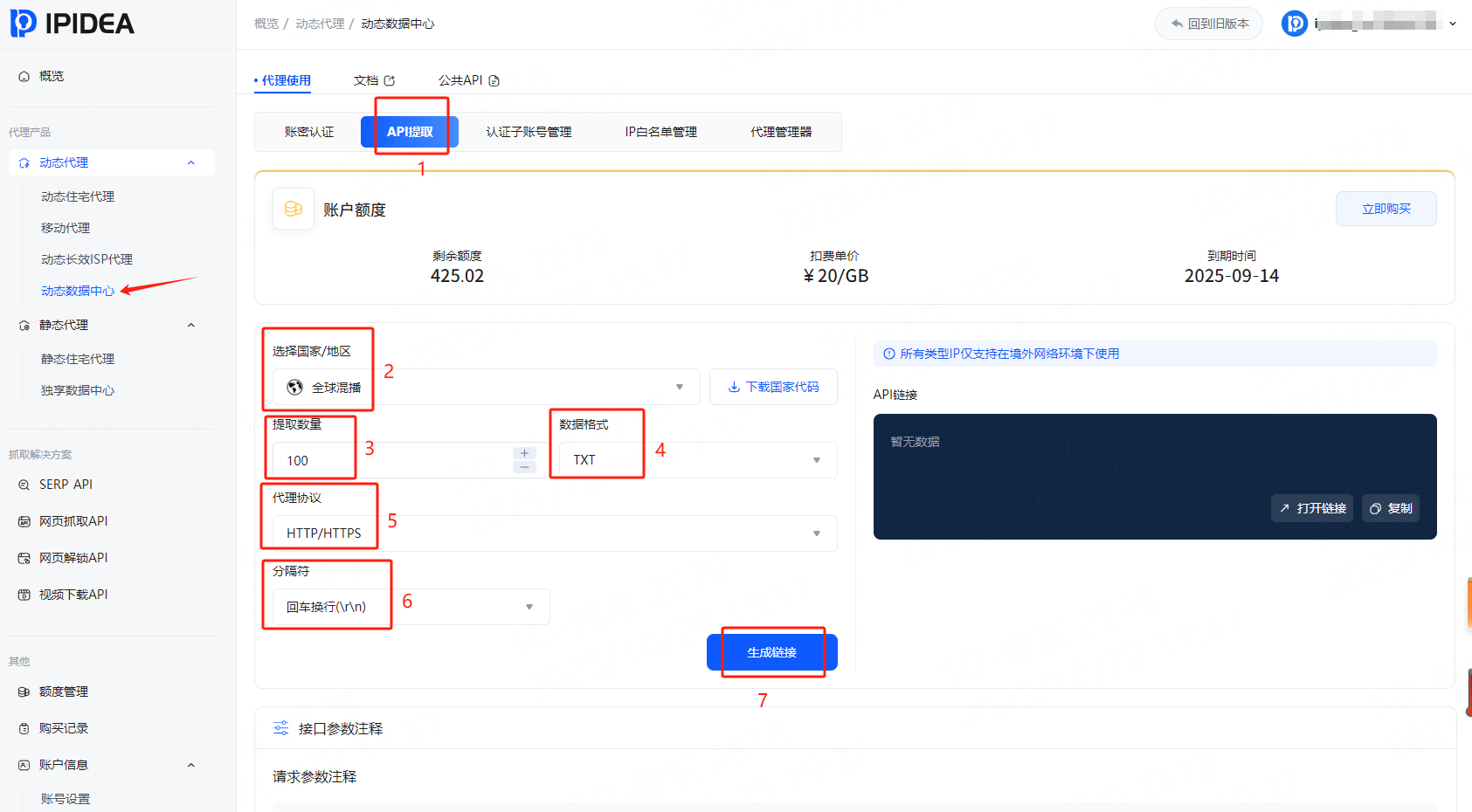
Task: Click the 额度管理 sidebar icon
Action: tap(24, 692)
